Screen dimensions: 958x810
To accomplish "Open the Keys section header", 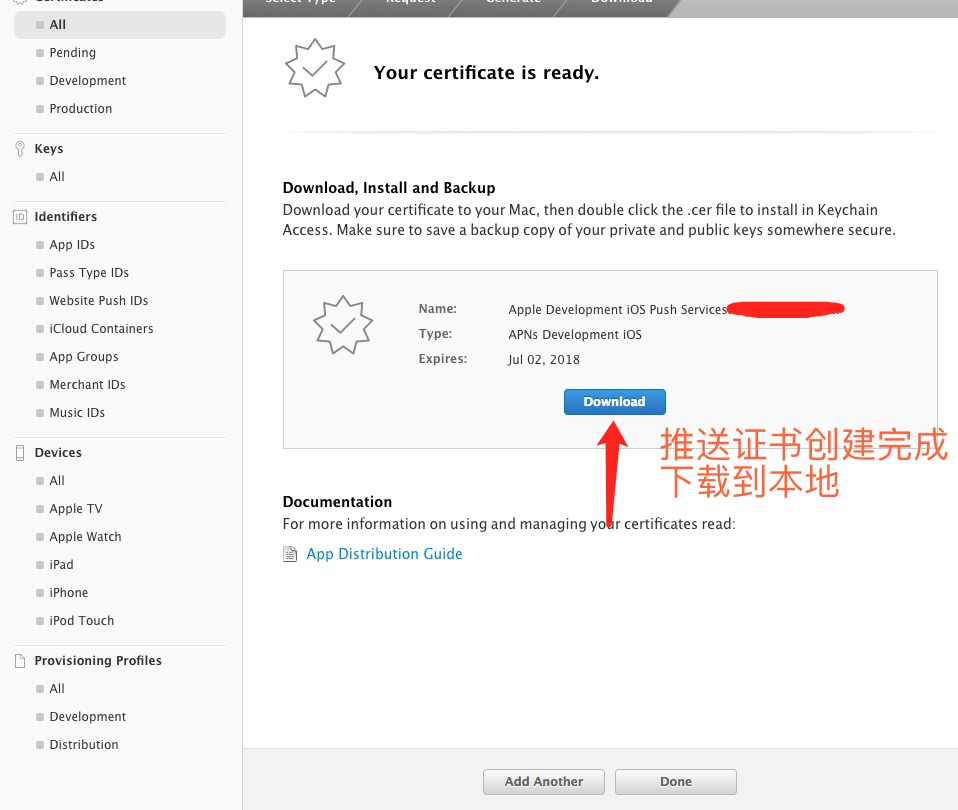I will click(x=49, y=148).
